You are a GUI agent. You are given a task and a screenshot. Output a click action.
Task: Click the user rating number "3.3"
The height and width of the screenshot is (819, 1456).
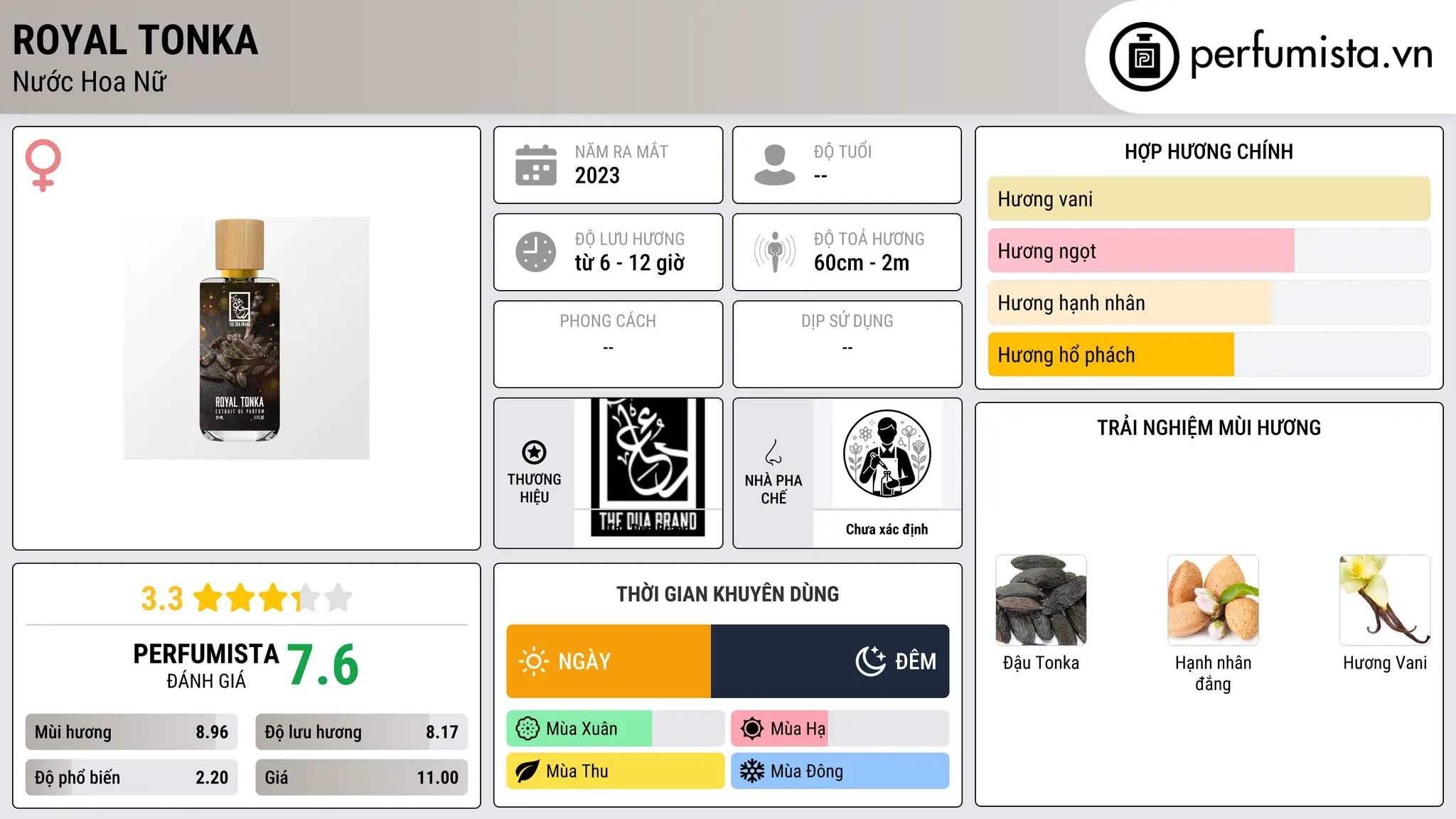[162, 599]
